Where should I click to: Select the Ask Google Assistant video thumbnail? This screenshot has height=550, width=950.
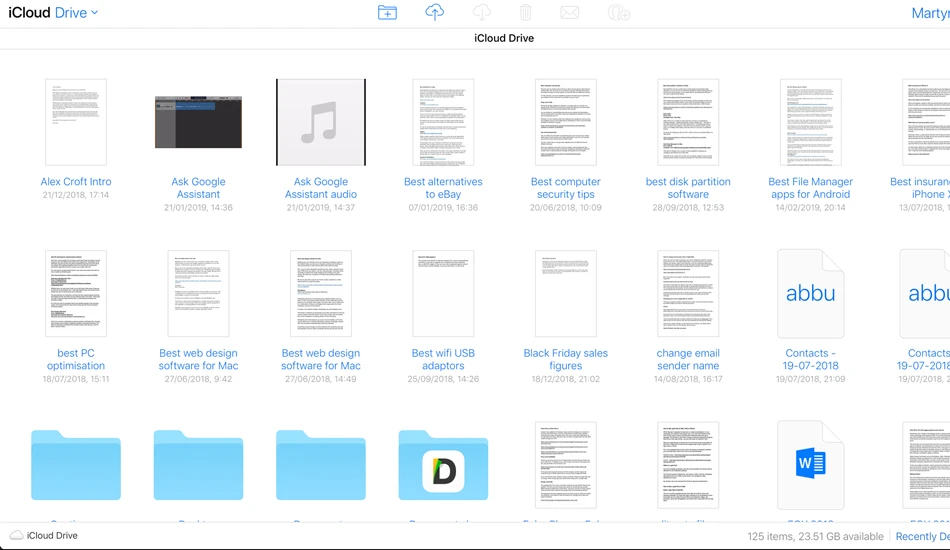tap(198, 122)
